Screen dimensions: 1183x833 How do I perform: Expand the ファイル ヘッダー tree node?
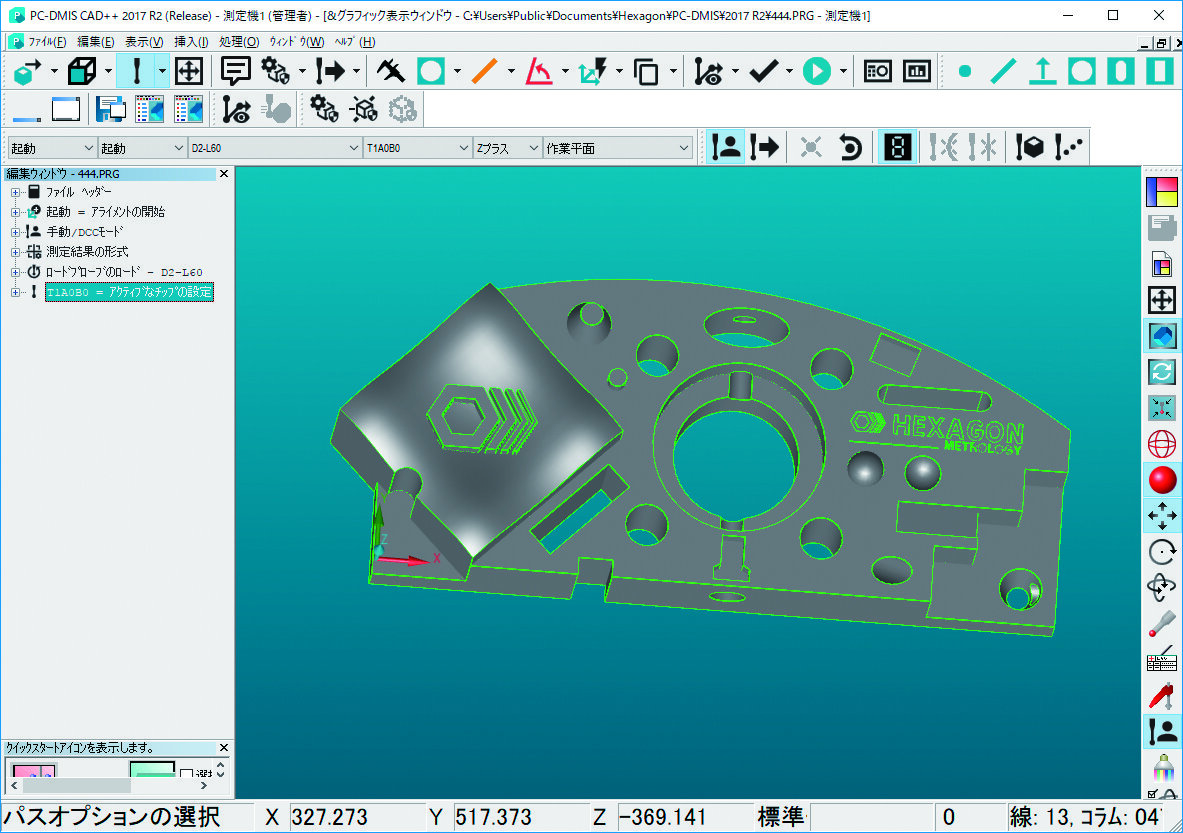(15, 192)
